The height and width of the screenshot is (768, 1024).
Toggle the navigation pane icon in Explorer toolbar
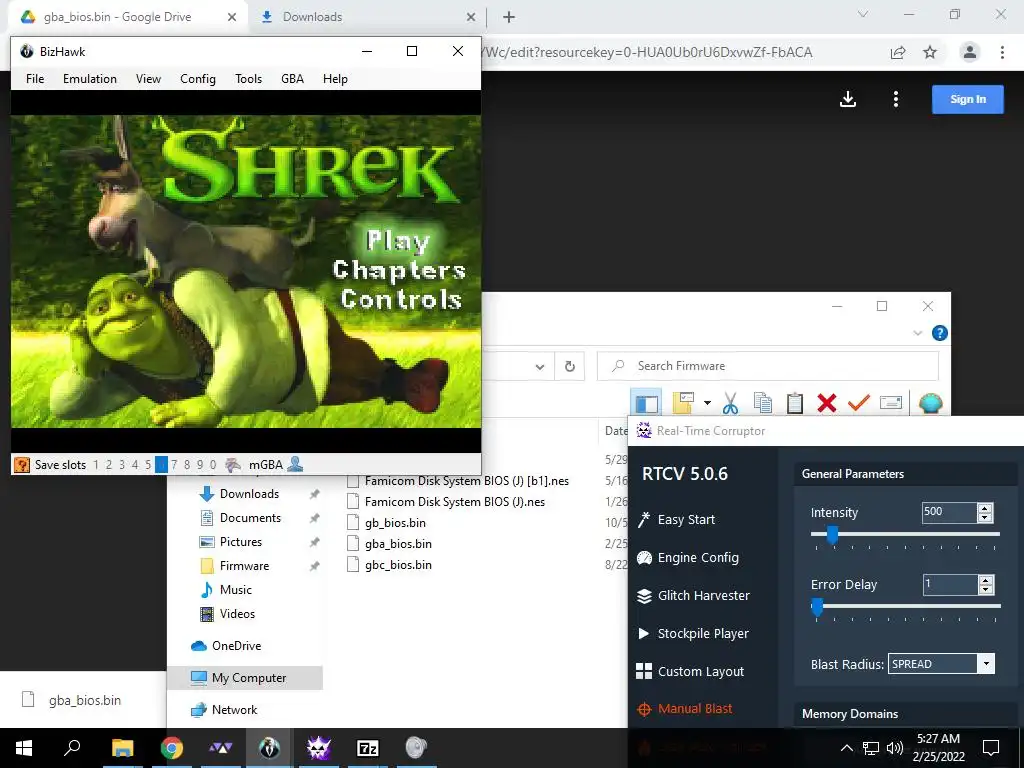[647, 403]
